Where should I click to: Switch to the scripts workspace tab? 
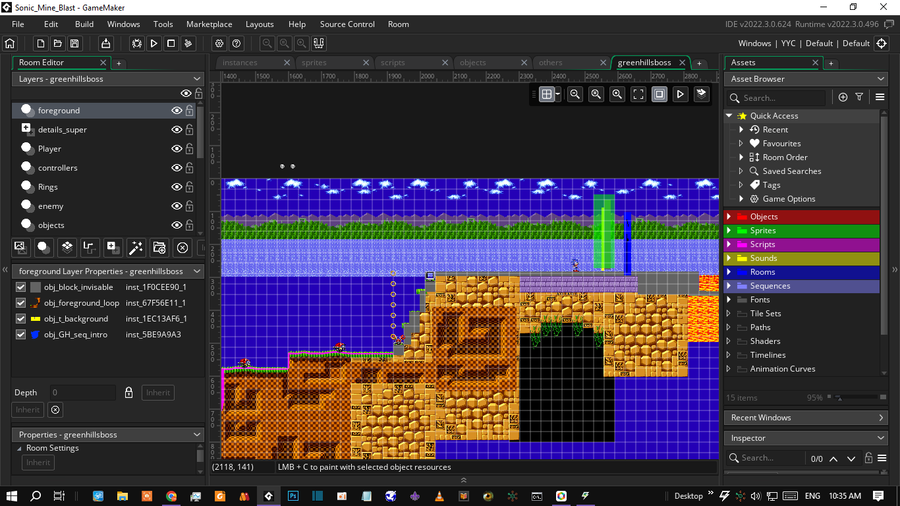(393, 63)
